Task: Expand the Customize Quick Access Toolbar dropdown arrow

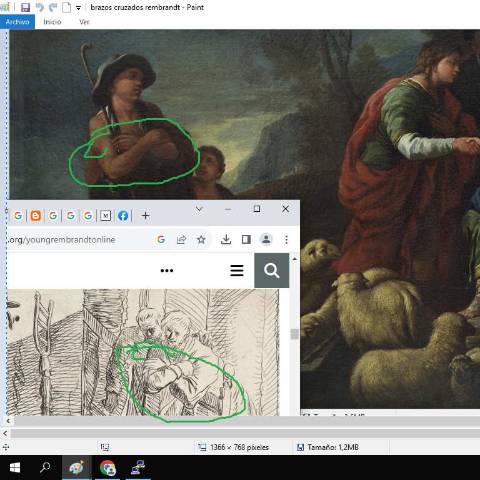Action: click(78, 8)
